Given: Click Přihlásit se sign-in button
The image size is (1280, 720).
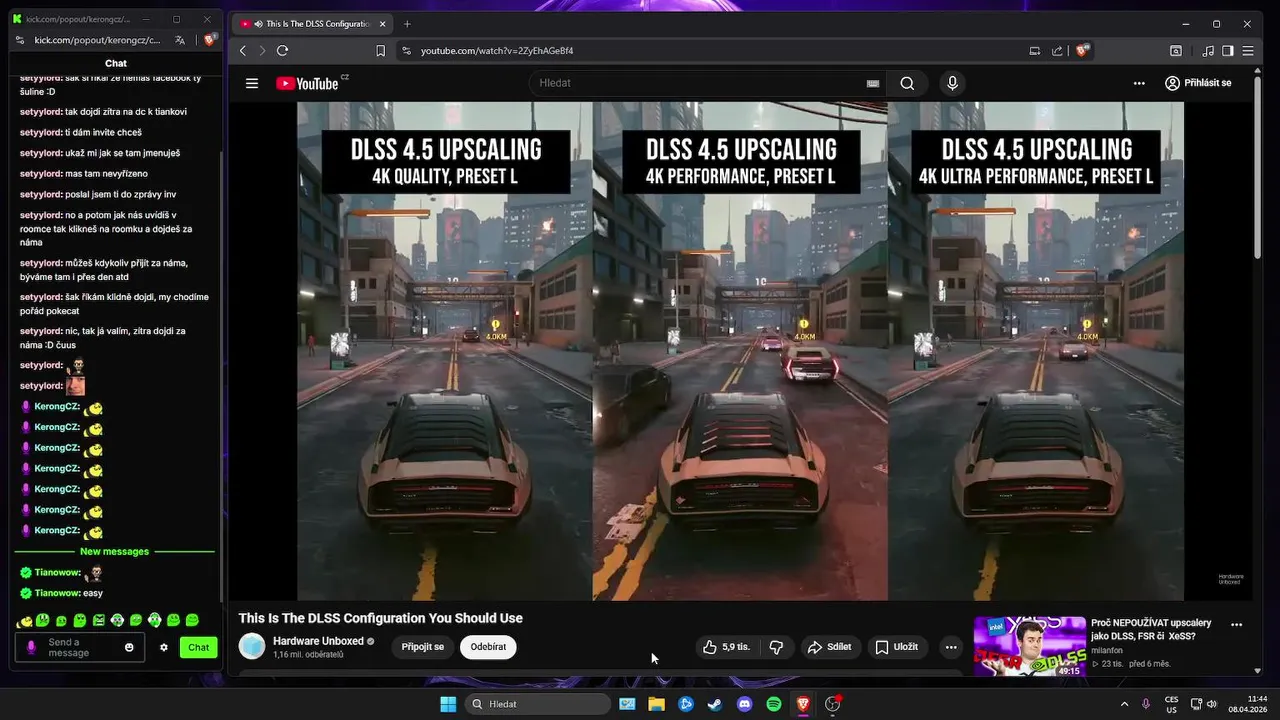Looking at the screenshot, I should (1198, 83).
